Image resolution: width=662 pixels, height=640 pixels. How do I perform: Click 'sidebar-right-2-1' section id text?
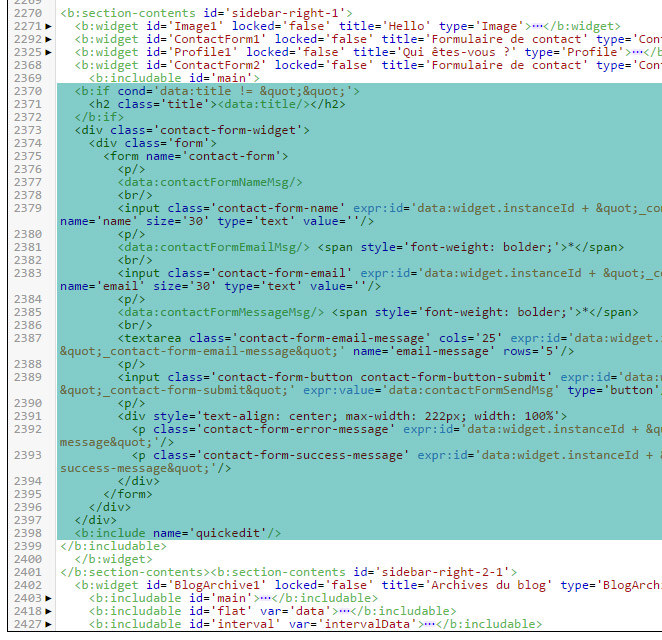click(x=442, y=572)
